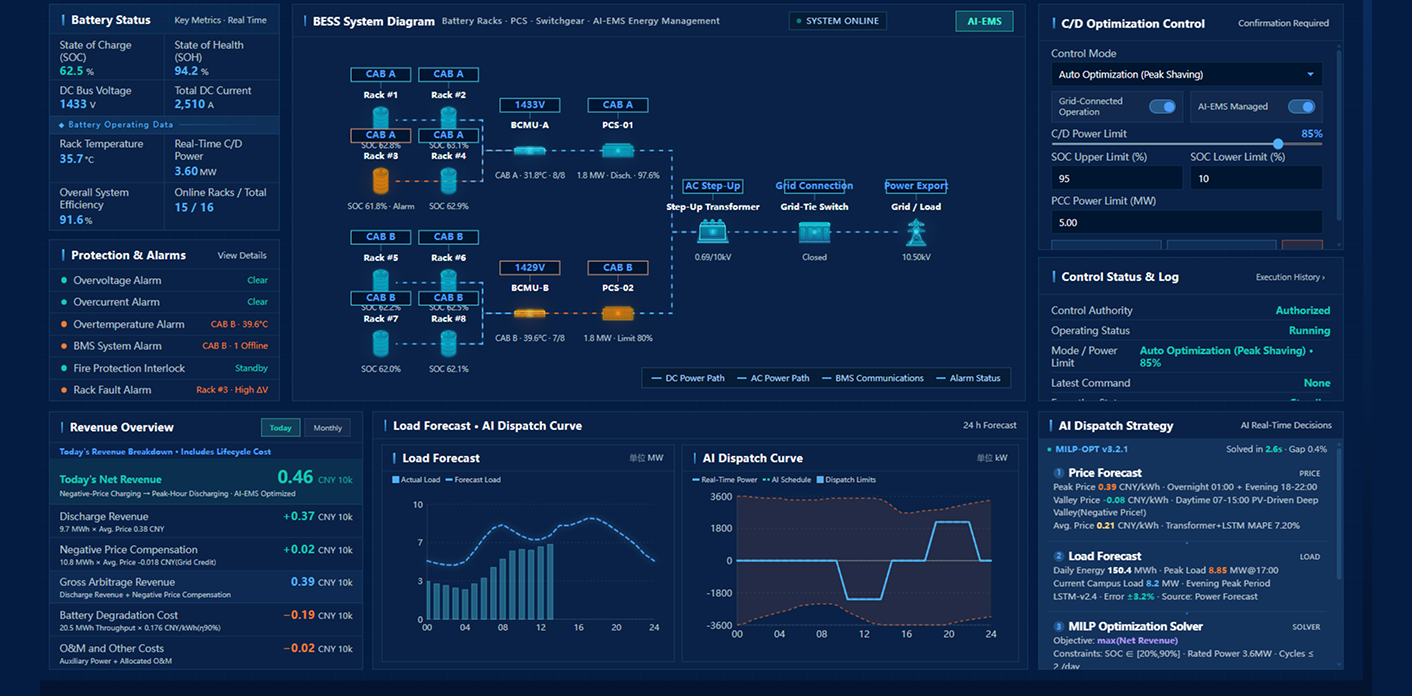Click the Grid Connection label tag
The width and height of the screenshot is (1412, 696).
814,186
